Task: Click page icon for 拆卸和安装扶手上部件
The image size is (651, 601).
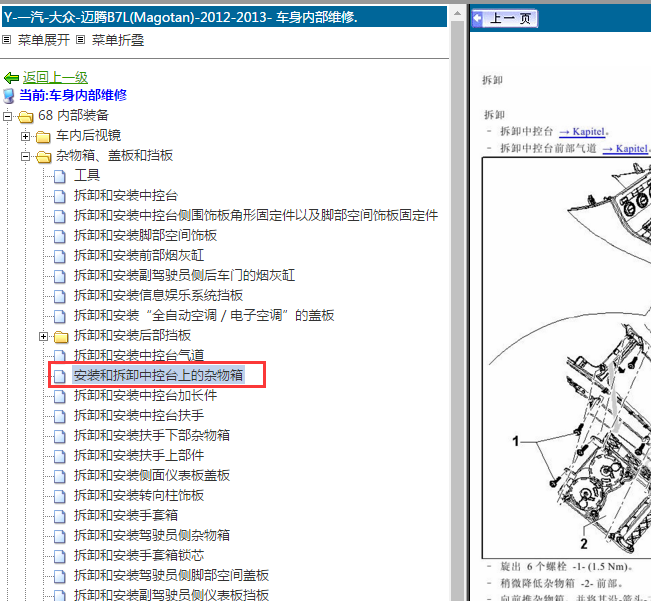Action: (x=60, y=456)
